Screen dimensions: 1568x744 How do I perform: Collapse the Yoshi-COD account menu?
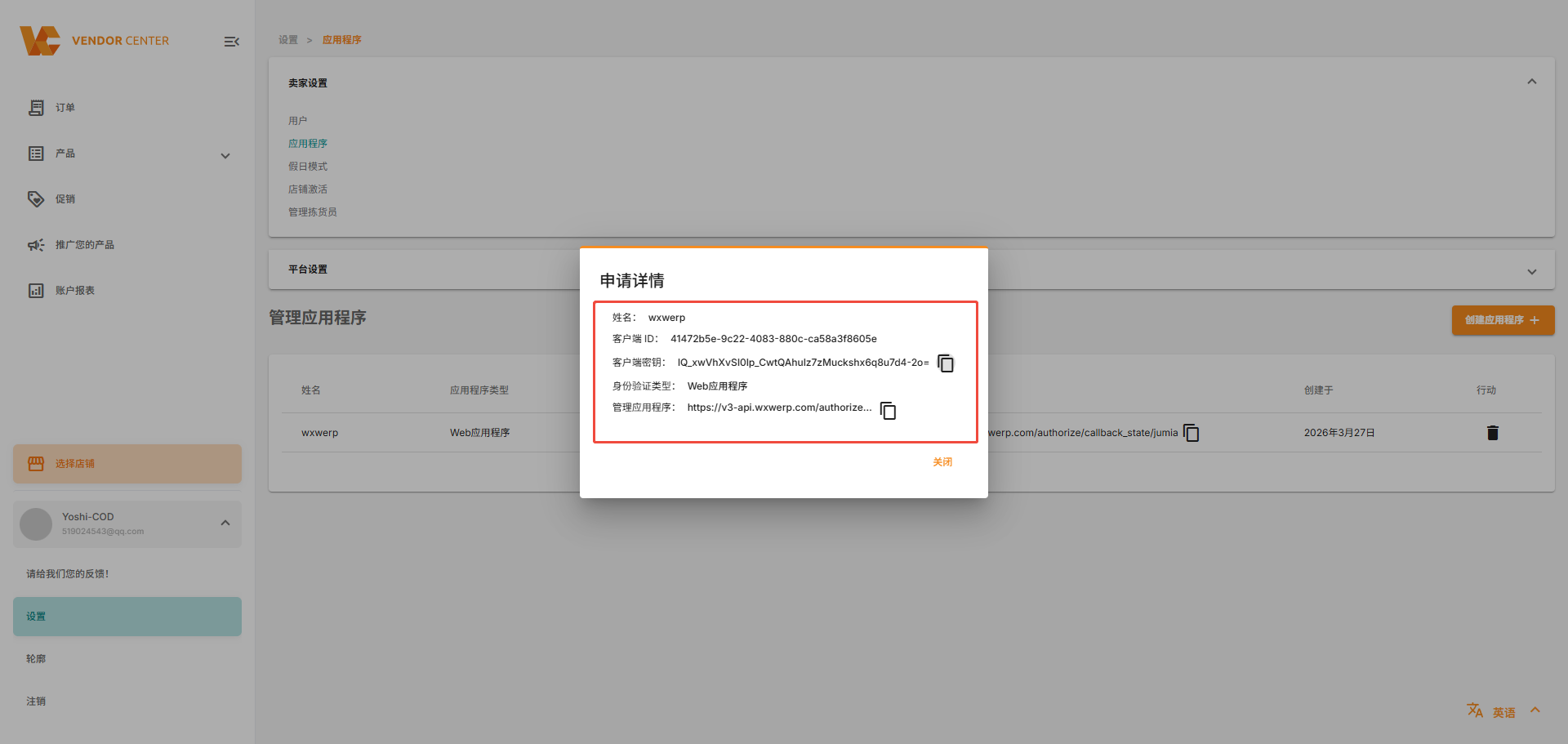[x=225, y=523]
